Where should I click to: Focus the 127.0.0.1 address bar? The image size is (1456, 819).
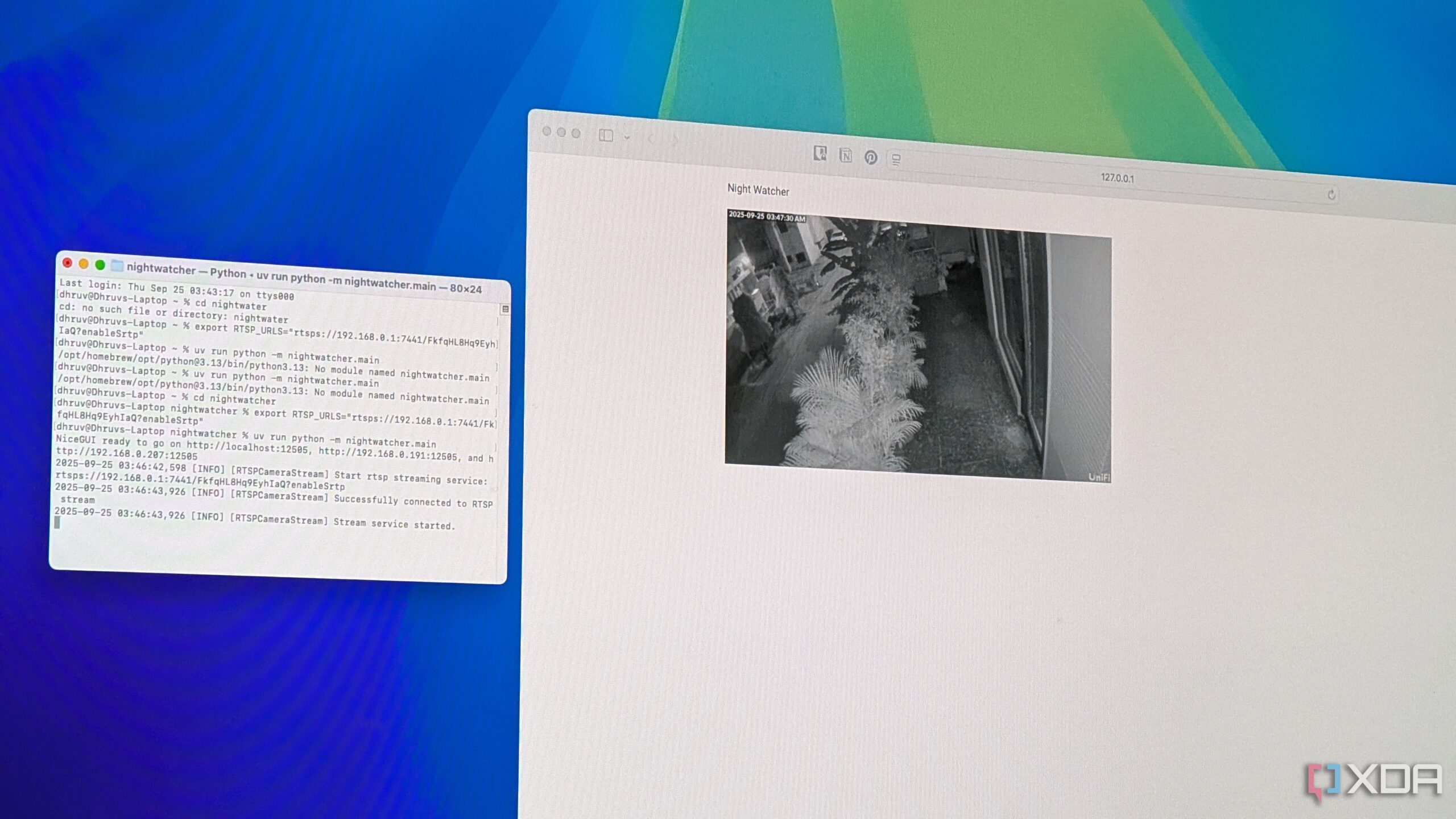point(1116,178)
